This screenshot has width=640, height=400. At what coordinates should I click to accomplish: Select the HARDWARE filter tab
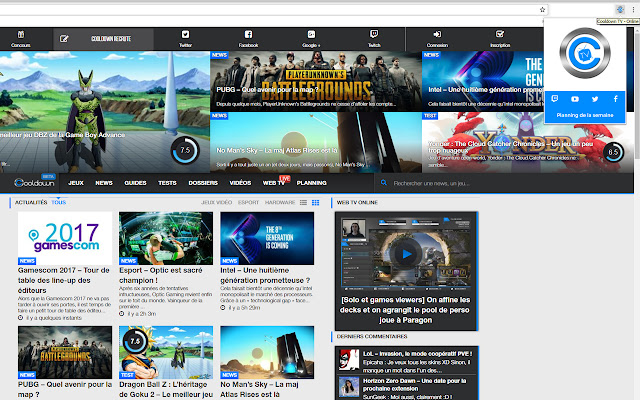(280, 202)
